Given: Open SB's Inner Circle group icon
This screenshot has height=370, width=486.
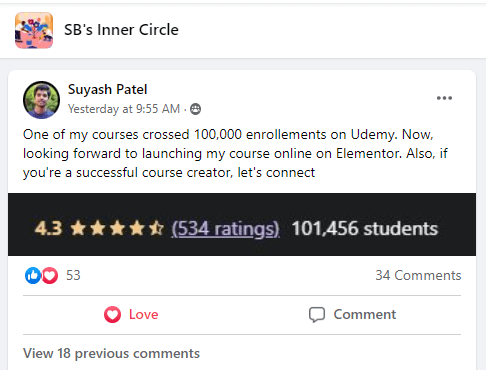Looking at the screenshot, I should click(x=34, y=30).
